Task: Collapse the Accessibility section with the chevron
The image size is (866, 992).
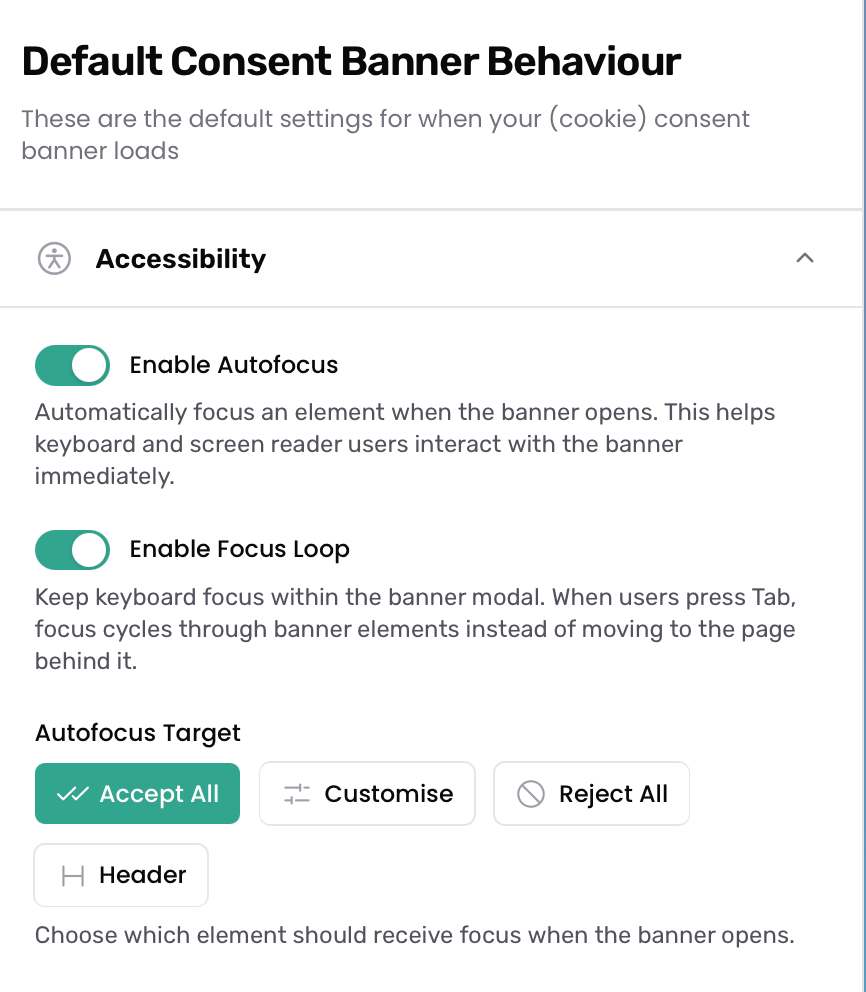Action: coord(805,258)
